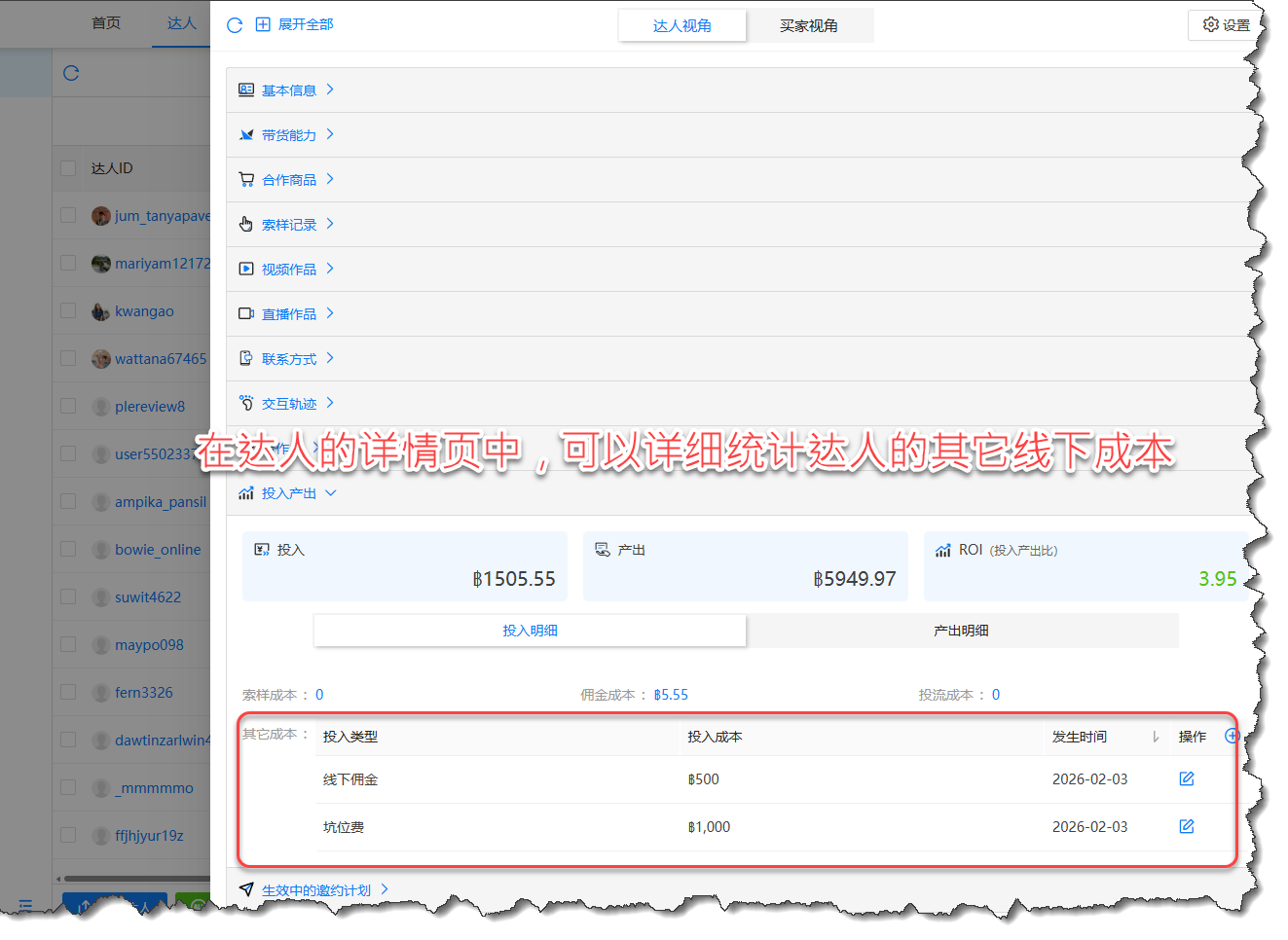Click the refresh icon in left panel
1288x940 pixels.
pyautogui.click(x=71, y=73)
